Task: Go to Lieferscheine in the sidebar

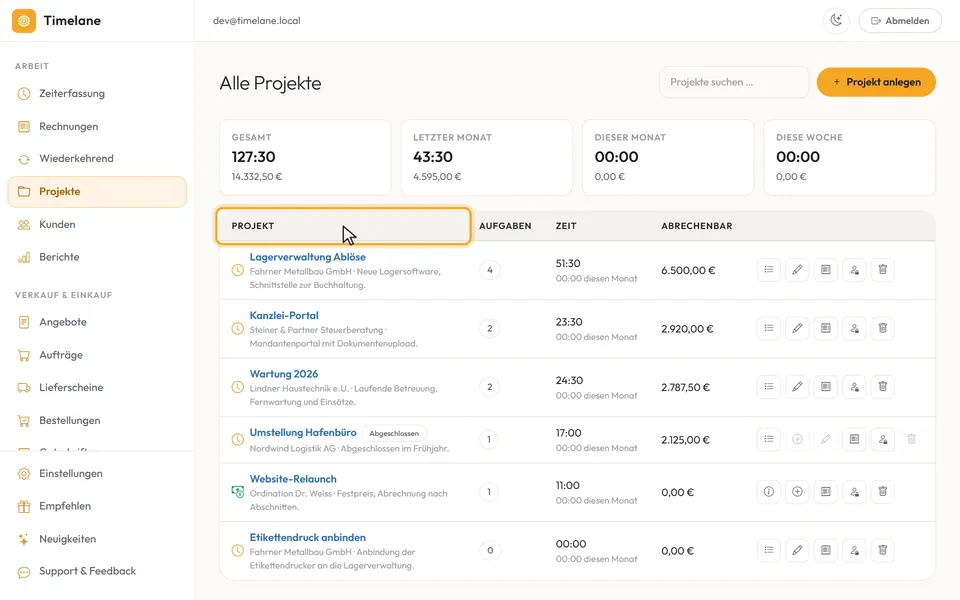Action: click(97, 388)
